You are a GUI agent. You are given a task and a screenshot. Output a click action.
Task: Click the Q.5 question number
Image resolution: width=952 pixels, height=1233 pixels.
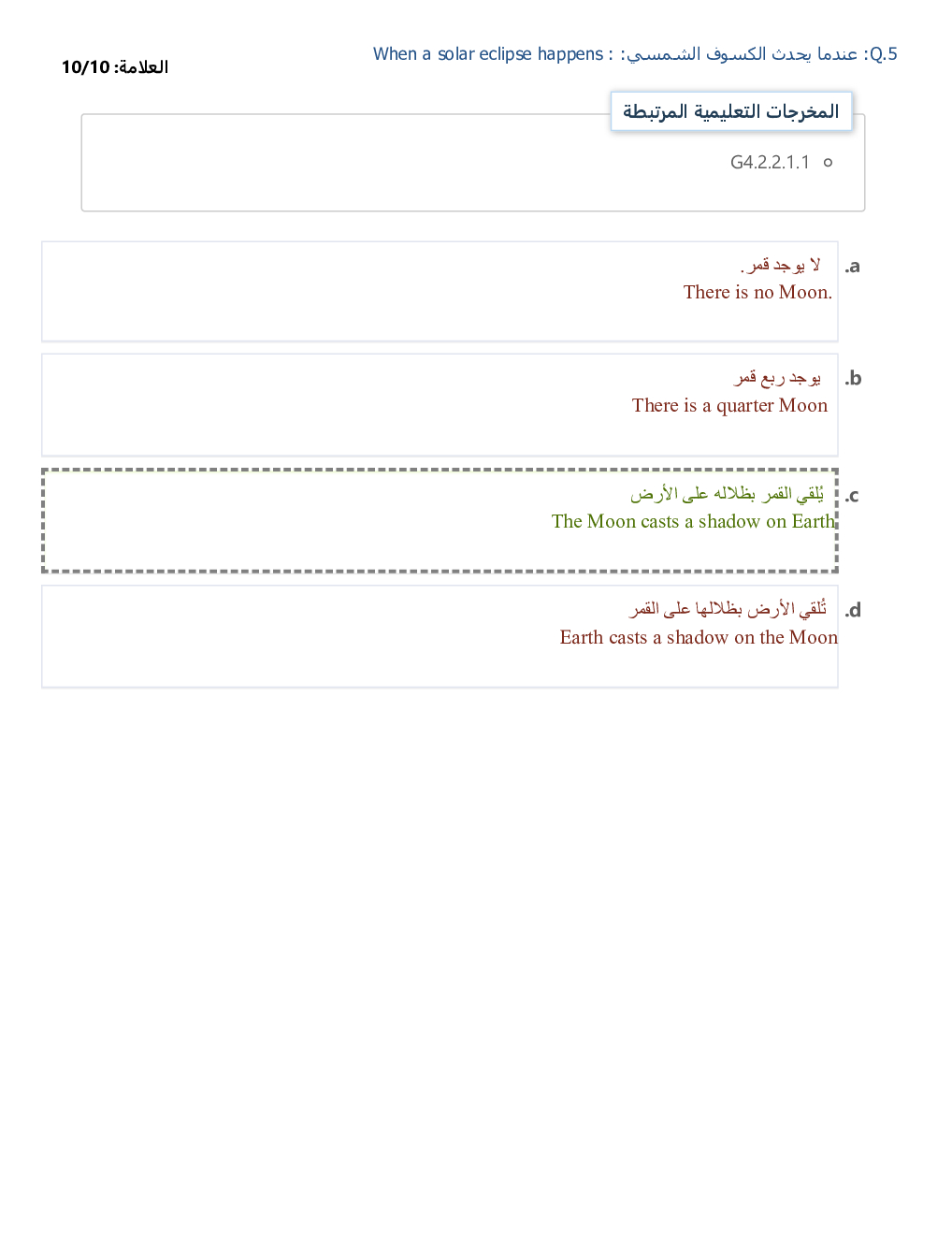pyautogui.click(x=881, y=54)
